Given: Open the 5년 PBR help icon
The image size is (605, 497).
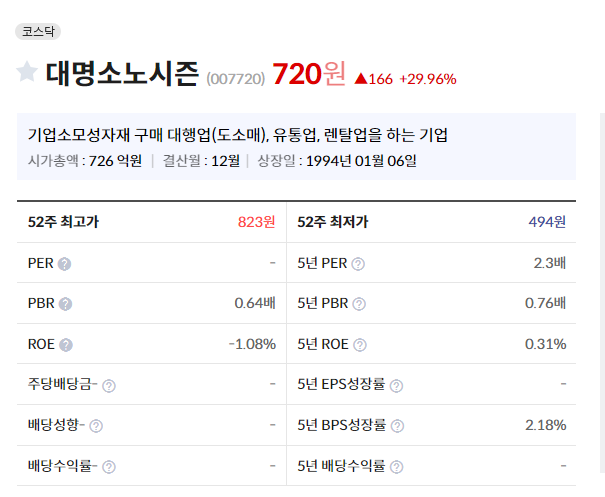Looking at the screenshot, I should point(359,304).
